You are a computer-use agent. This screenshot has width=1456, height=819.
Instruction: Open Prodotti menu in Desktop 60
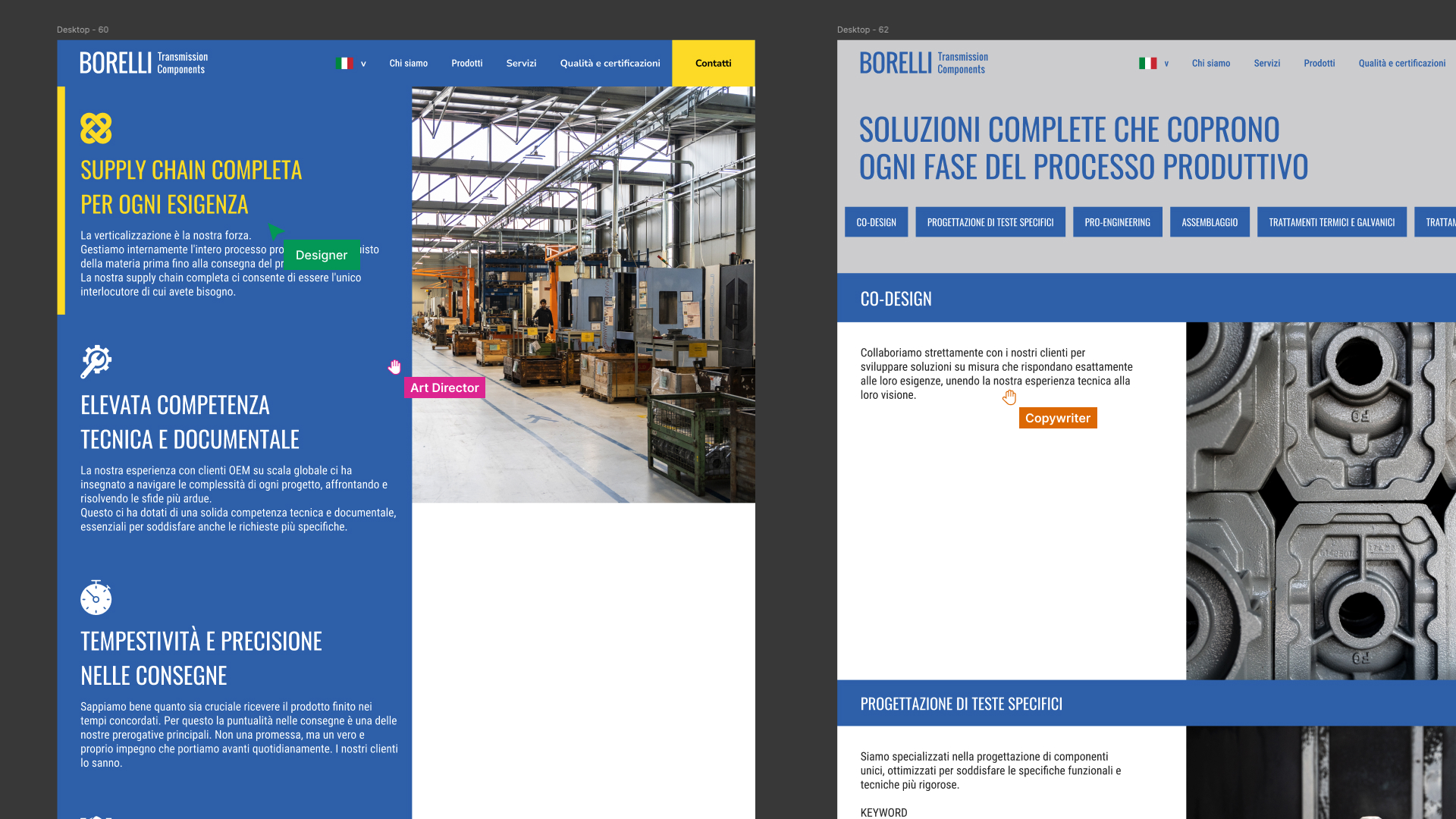(x=467, y=64)
